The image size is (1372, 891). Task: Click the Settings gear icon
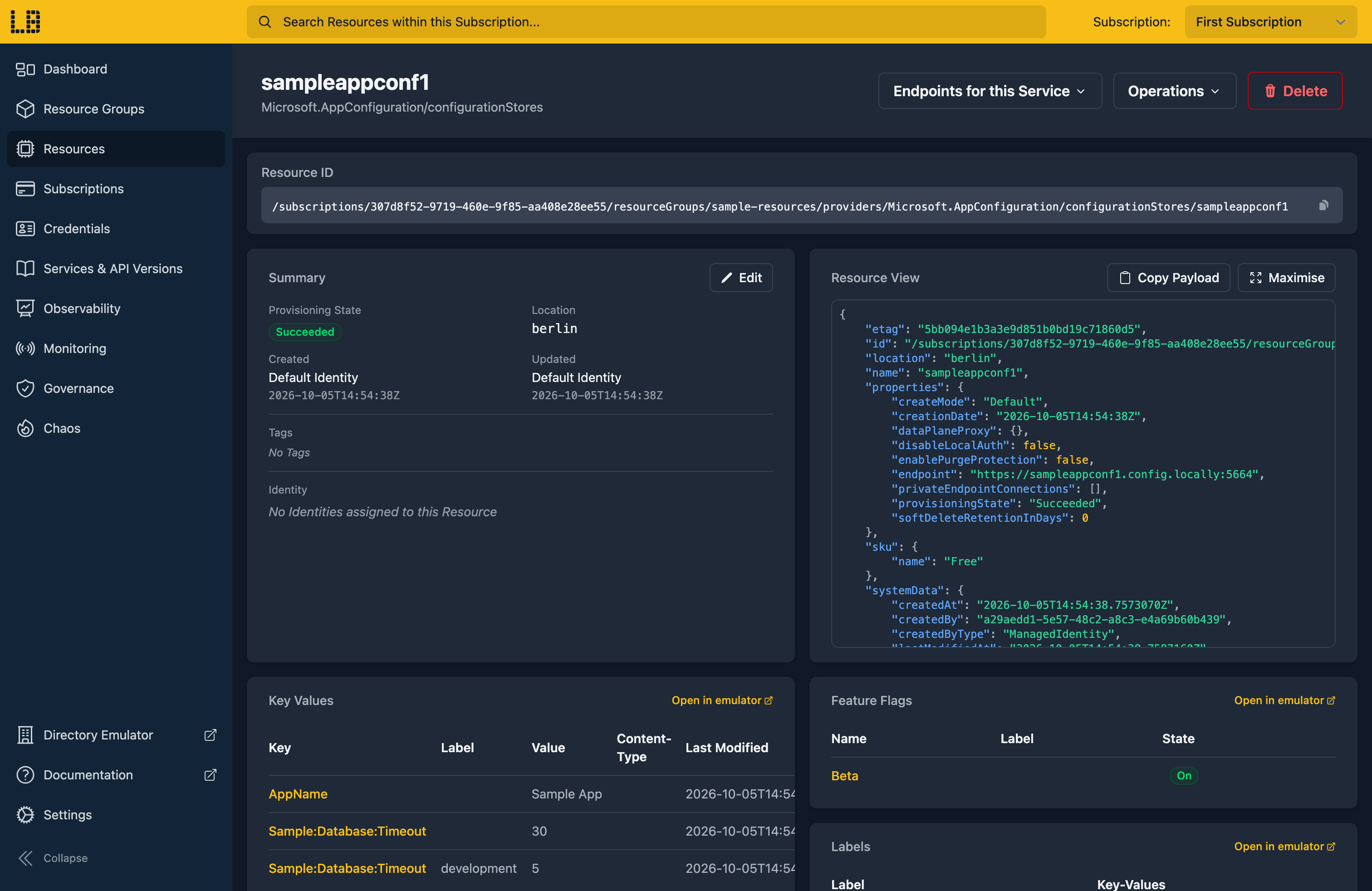(x=25, y=815)
